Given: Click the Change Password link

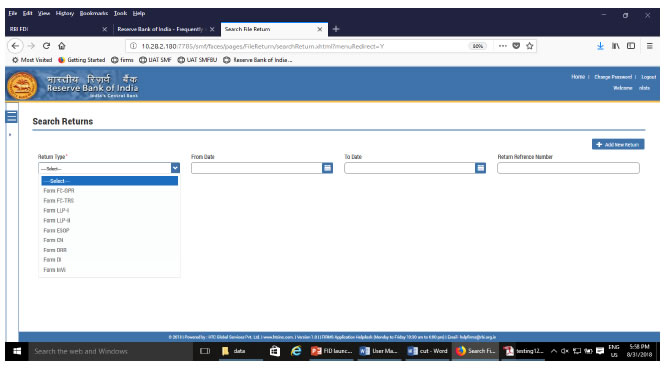Looking at the screenshot, I should pos(613,77).
